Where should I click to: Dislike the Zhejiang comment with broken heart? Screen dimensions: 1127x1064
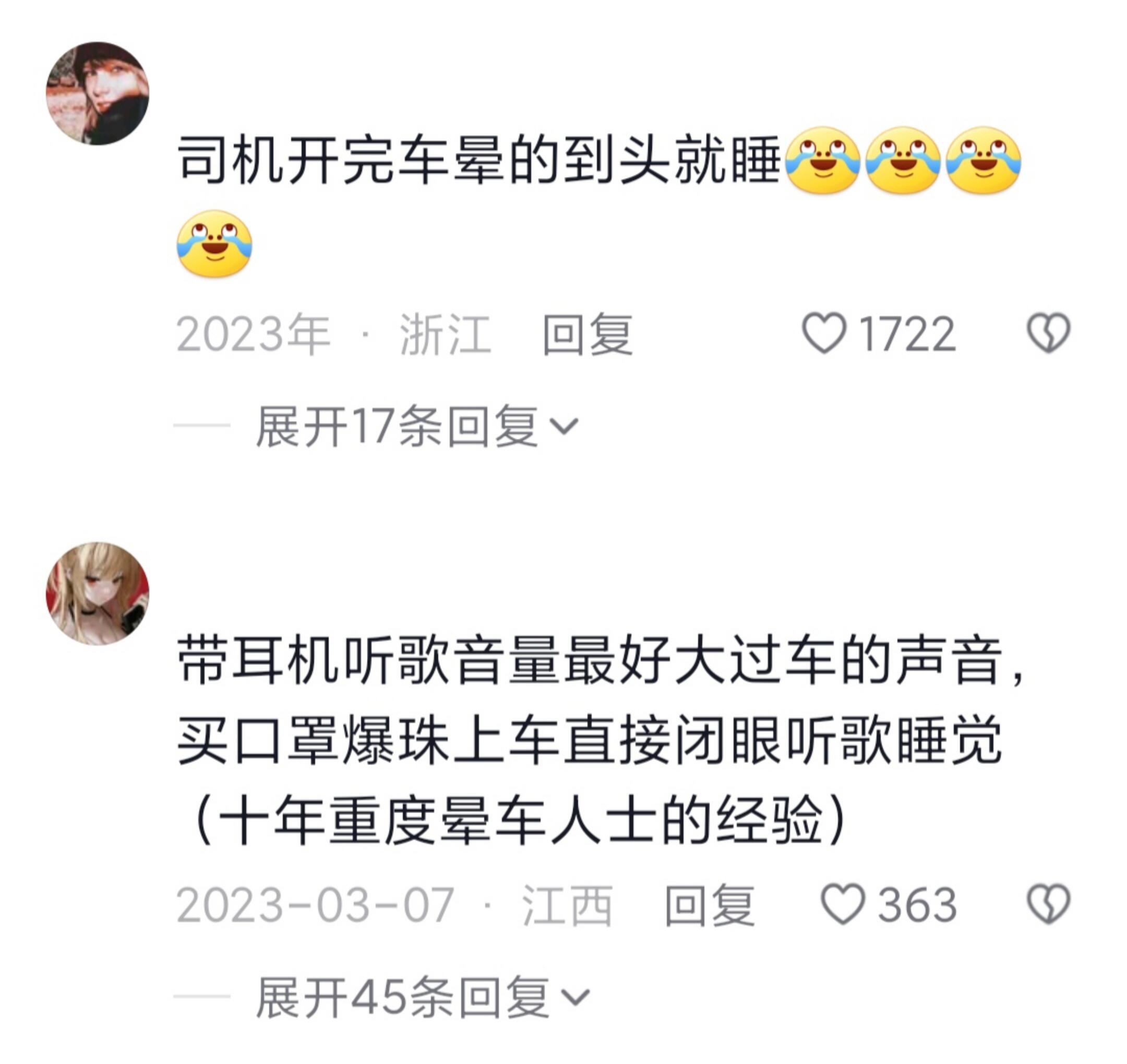pos(1049,333)
